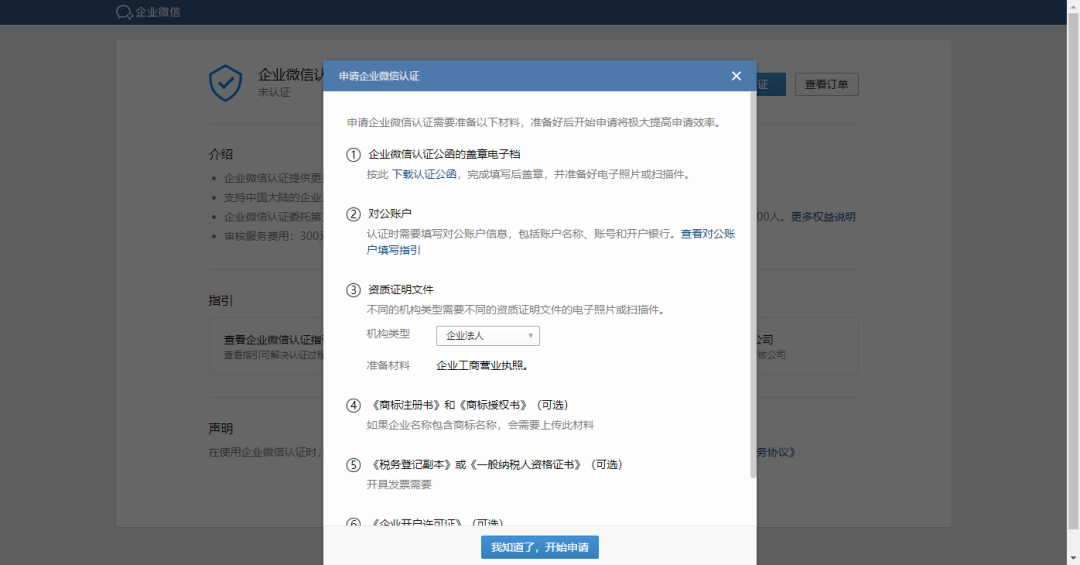
Task: Click the 申请企业微信认证 dialog title
Action: [379, 76]
